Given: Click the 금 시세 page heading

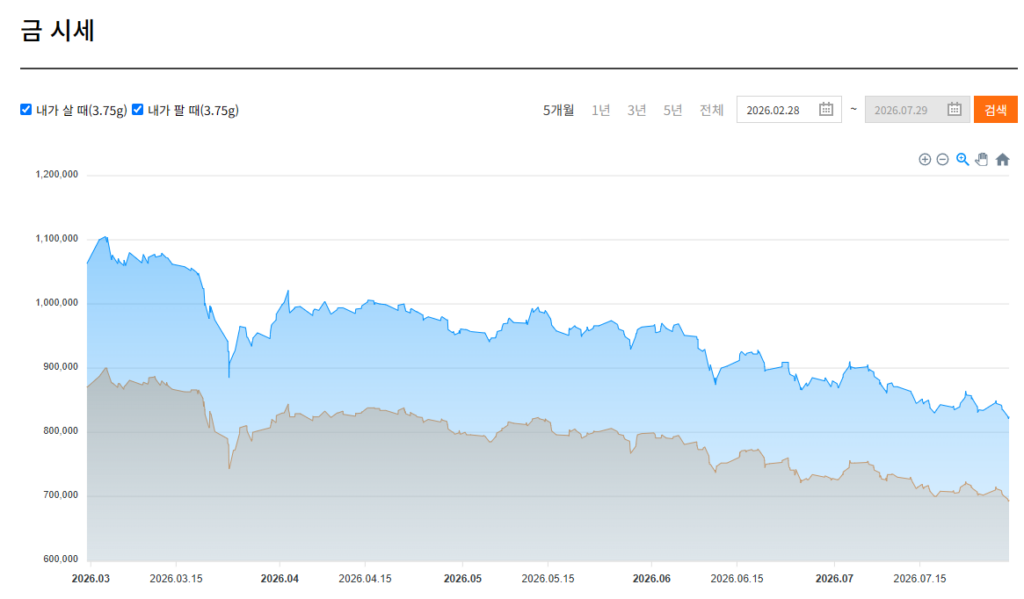Looking at the screenshot, I should [57, 30].
